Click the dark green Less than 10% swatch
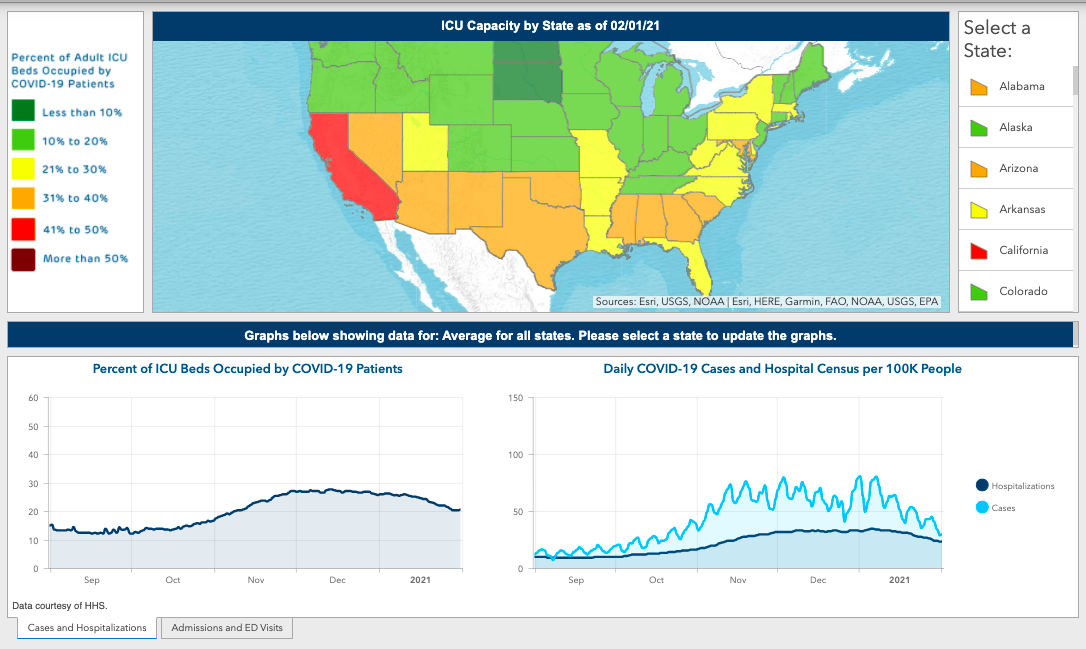 point(23,112)
